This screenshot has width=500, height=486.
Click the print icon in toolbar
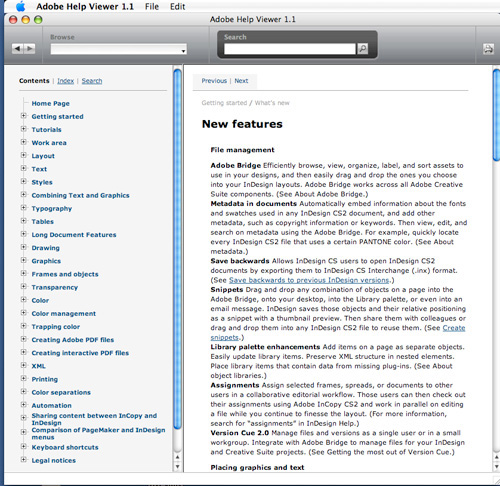tap(488, 49)
